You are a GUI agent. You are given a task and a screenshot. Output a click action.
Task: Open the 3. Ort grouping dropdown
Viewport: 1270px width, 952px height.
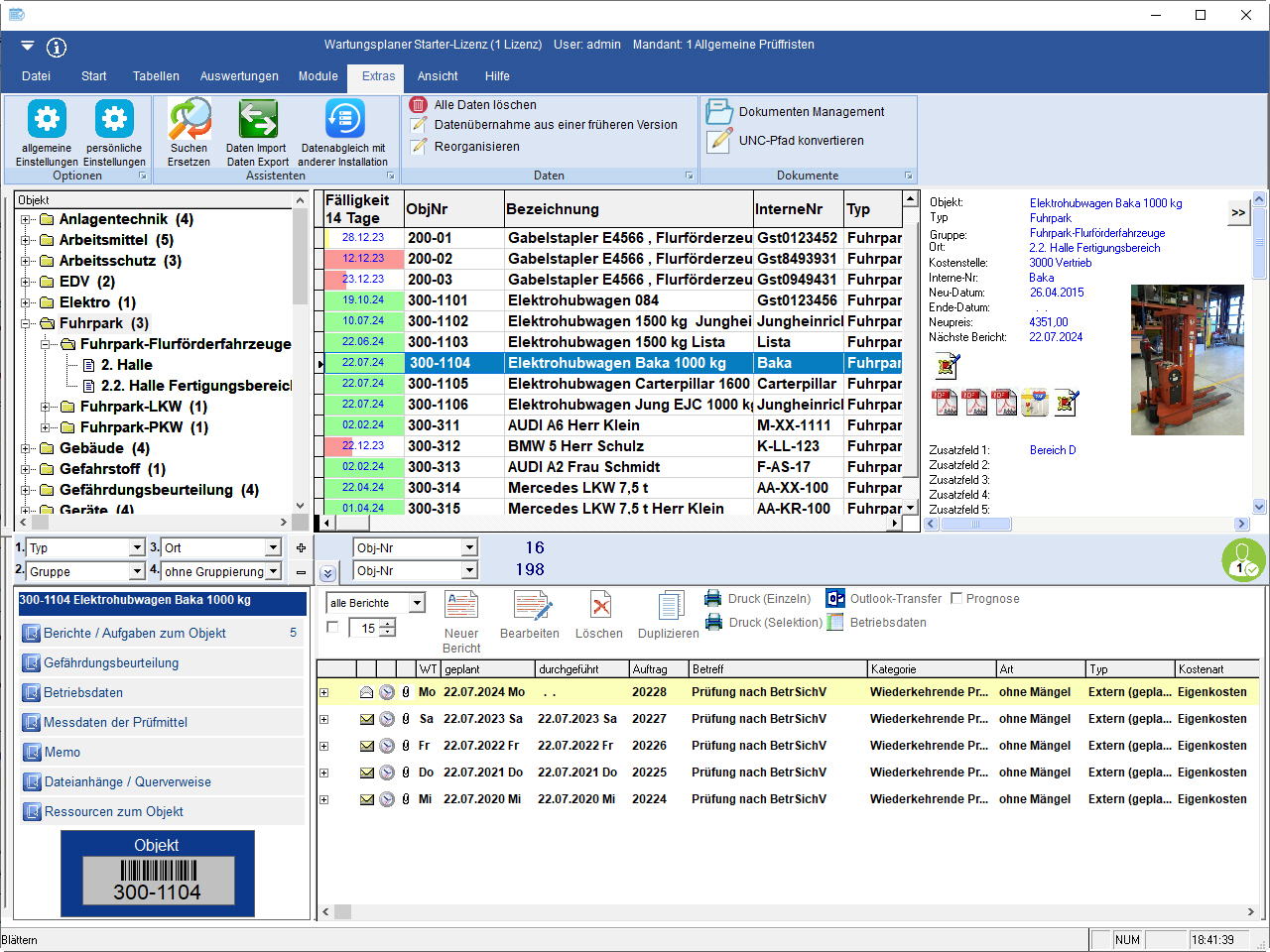tap(273, 547)
